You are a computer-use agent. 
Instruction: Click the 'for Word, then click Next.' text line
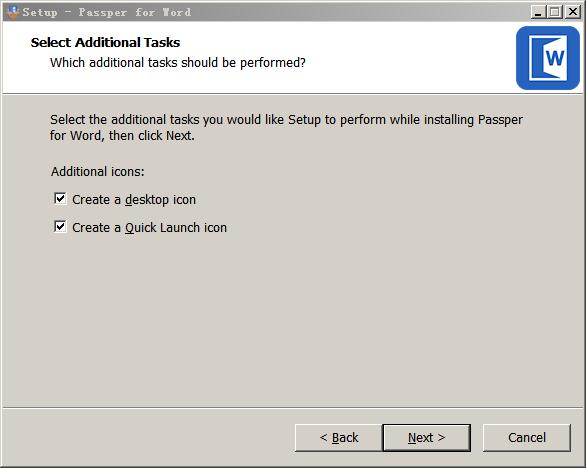[122, 135]
